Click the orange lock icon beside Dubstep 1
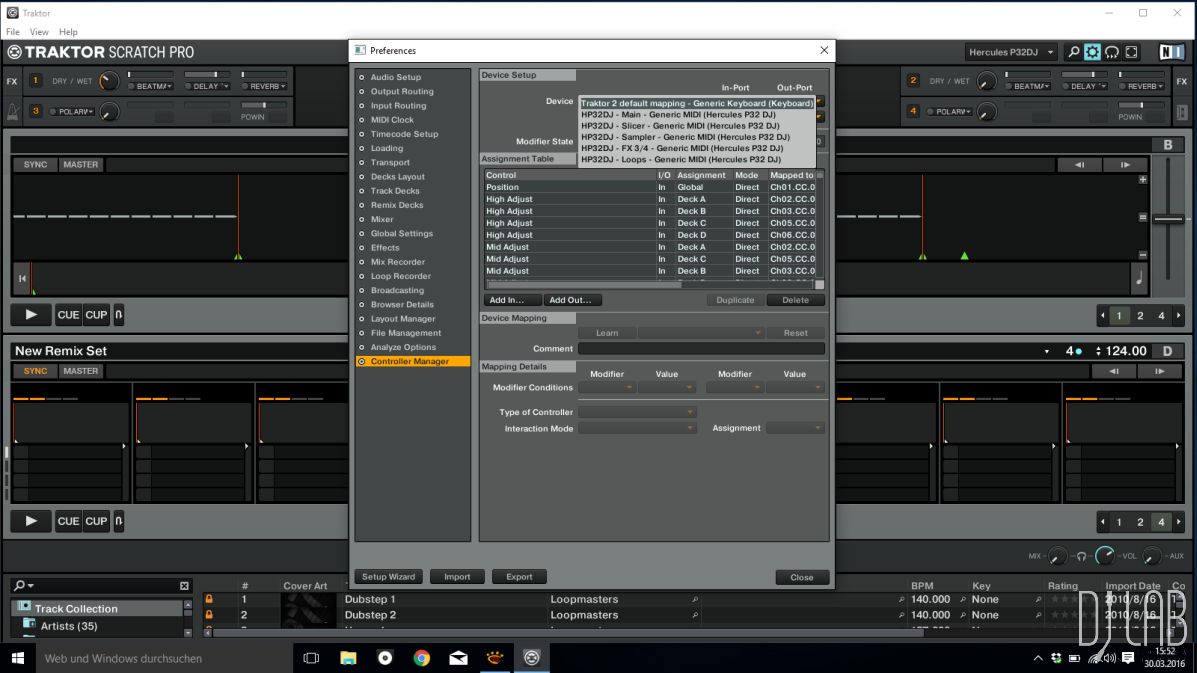Screen dimensions: 1197x673 coord(209,599)
